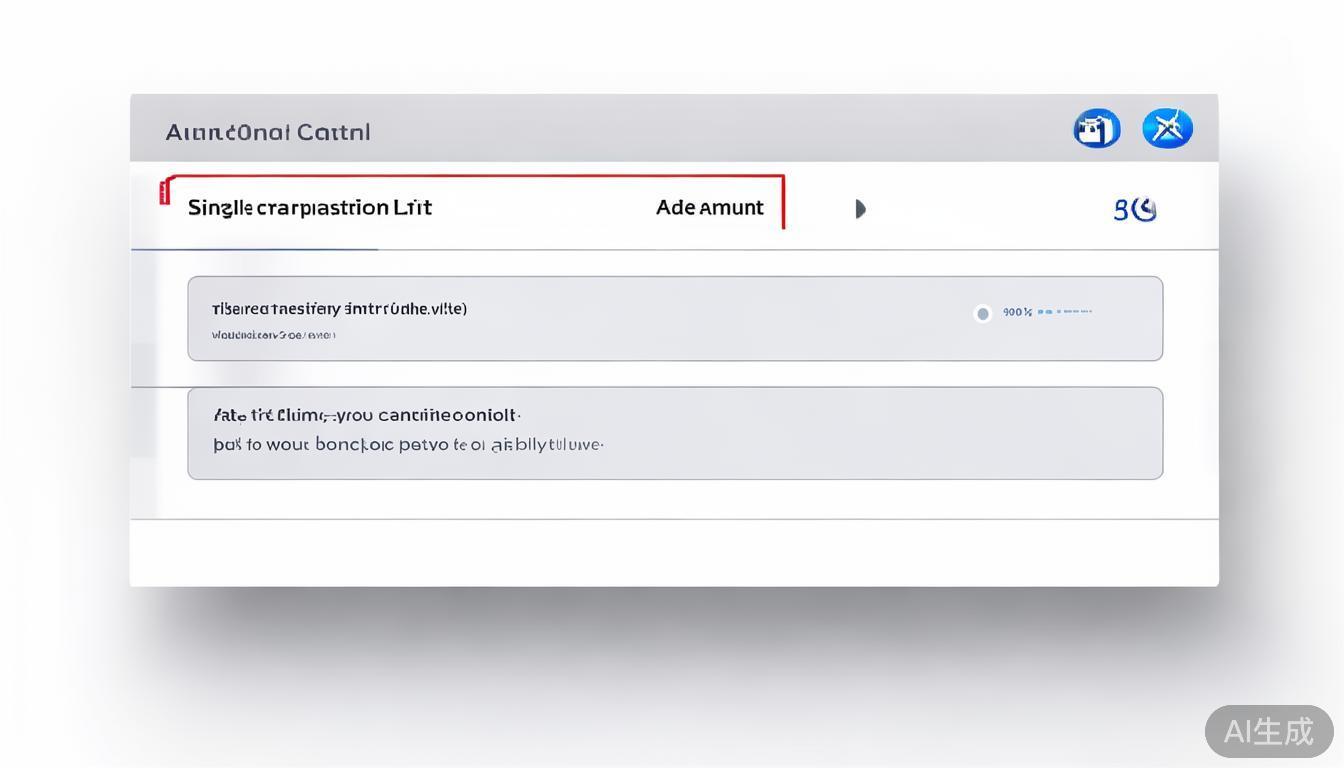Select the radio button beside 900%
The height and width of the screenshot is (768, 1344).
point(982,314)
